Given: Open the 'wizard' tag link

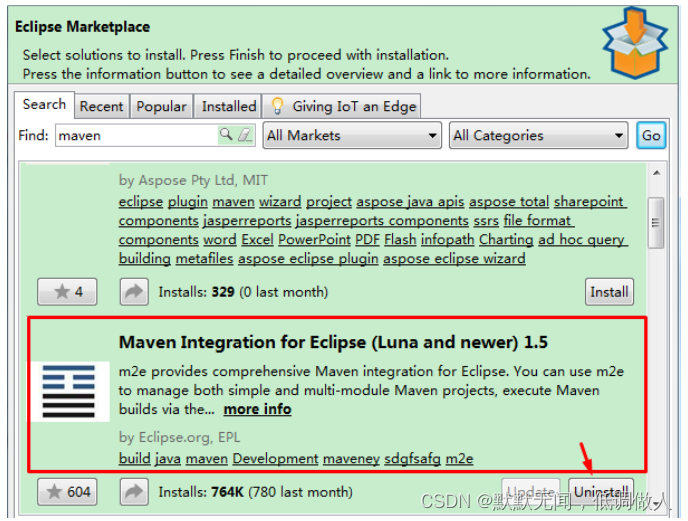Looking at the screenshot, I should [280, 201].
